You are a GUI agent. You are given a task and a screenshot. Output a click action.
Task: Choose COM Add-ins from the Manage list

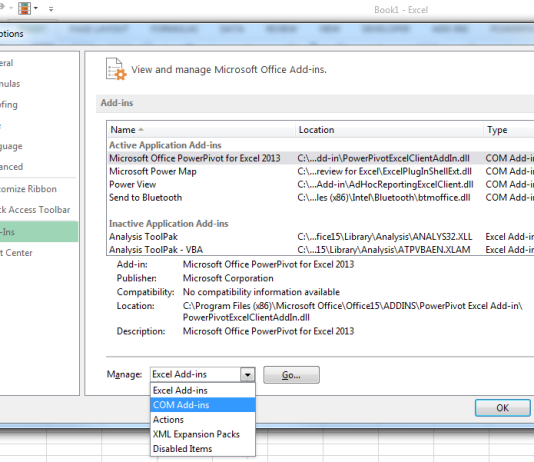click(x=203, y=405)
